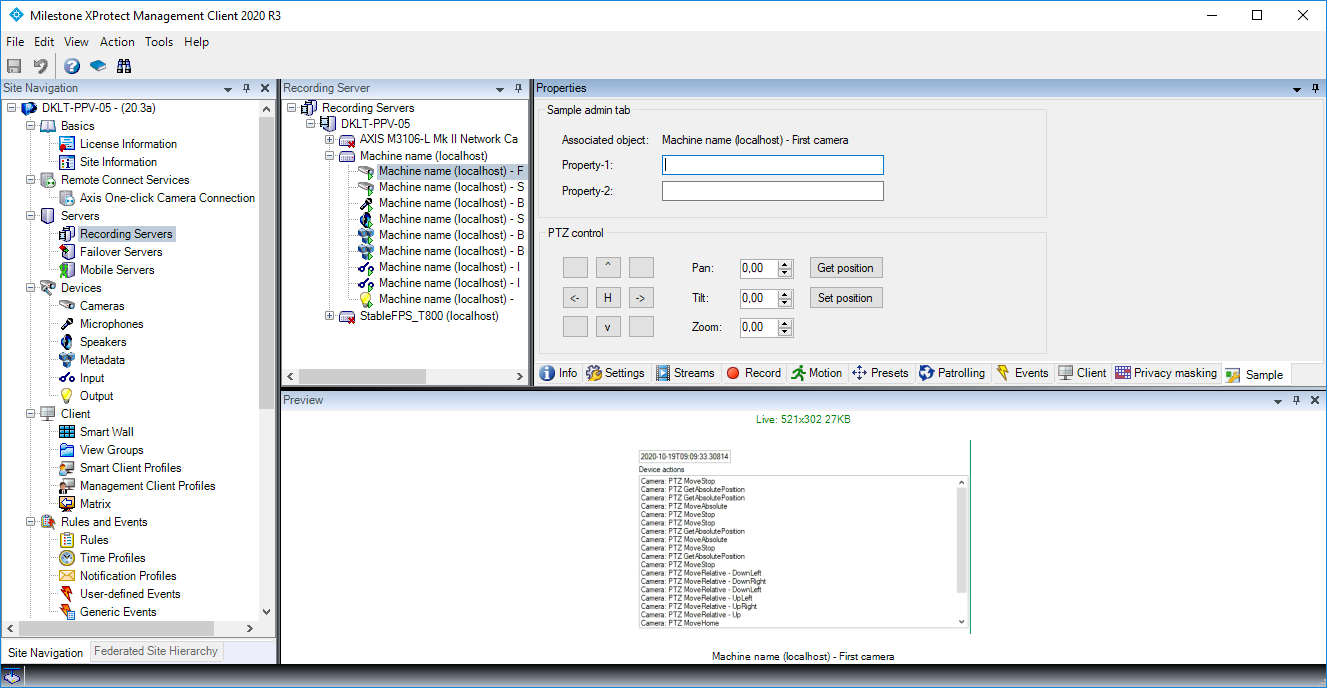
Task: Switch to the Streams tab
Action: [x=685, y=373]
